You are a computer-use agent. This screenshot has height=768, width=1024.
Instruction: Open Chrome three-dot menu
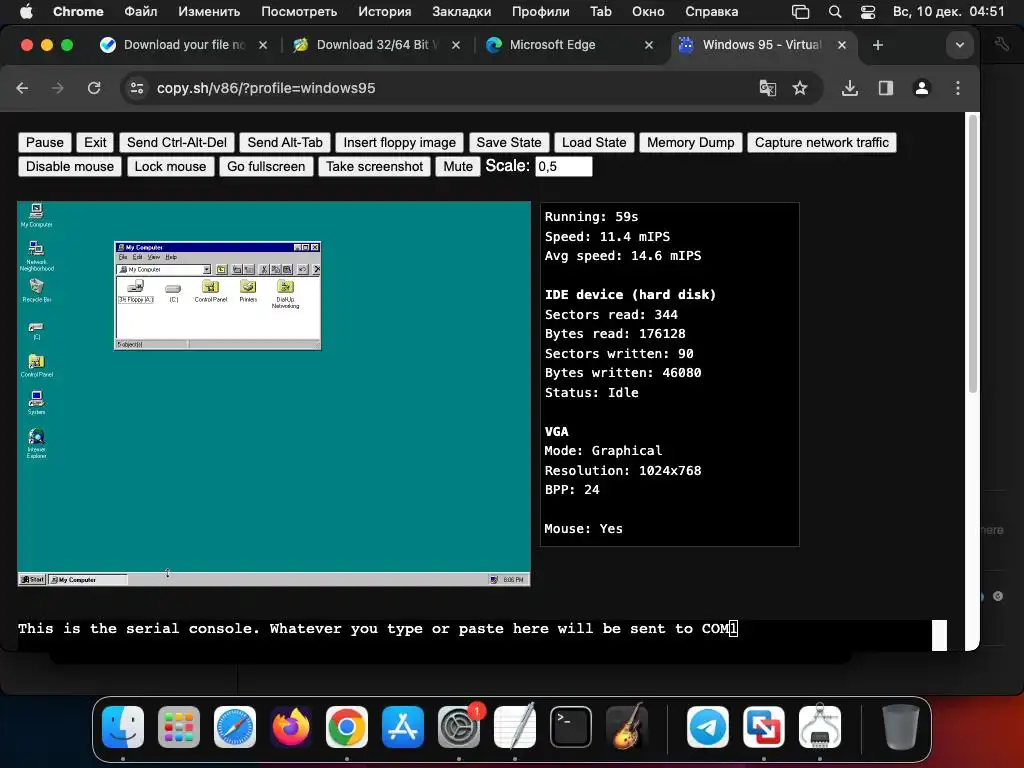tap(957, 88)
